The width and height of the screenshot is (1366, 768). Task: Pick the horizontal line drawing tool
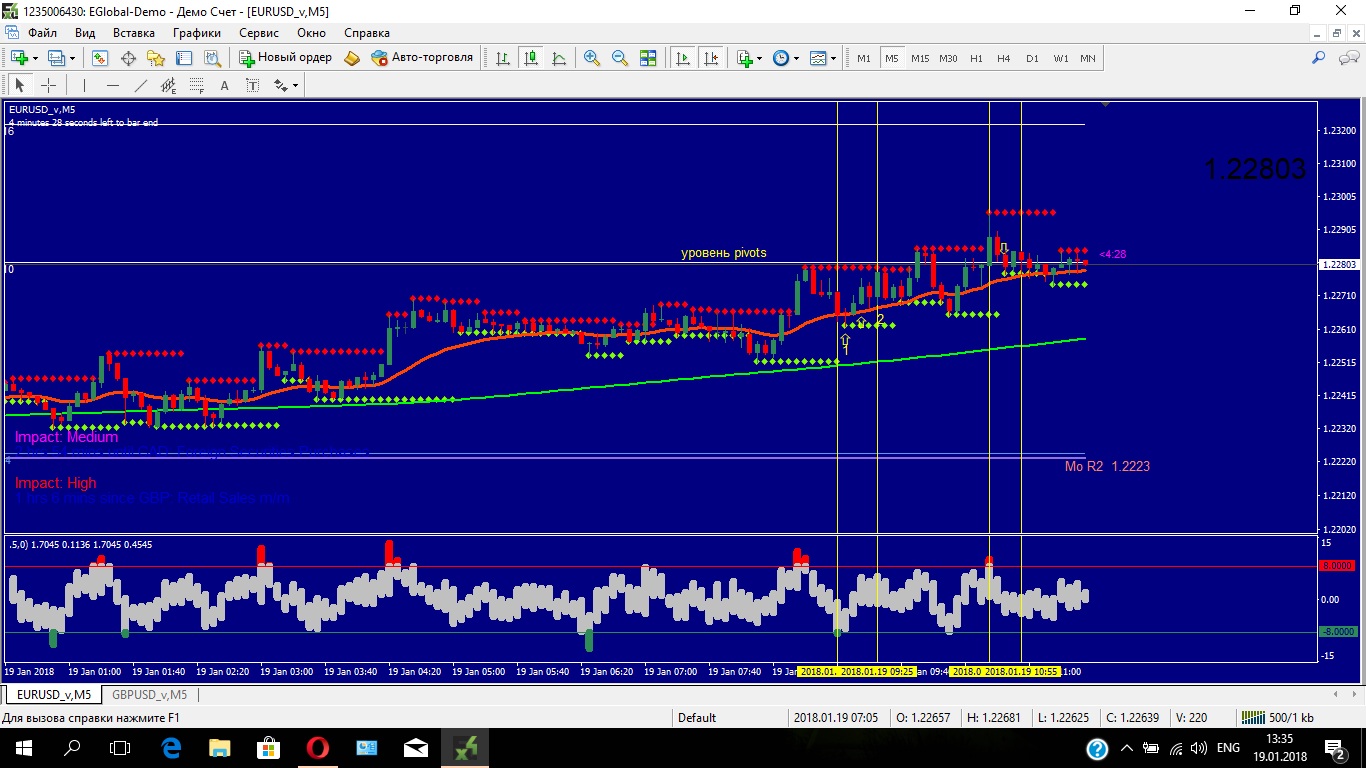click(113, 85)
